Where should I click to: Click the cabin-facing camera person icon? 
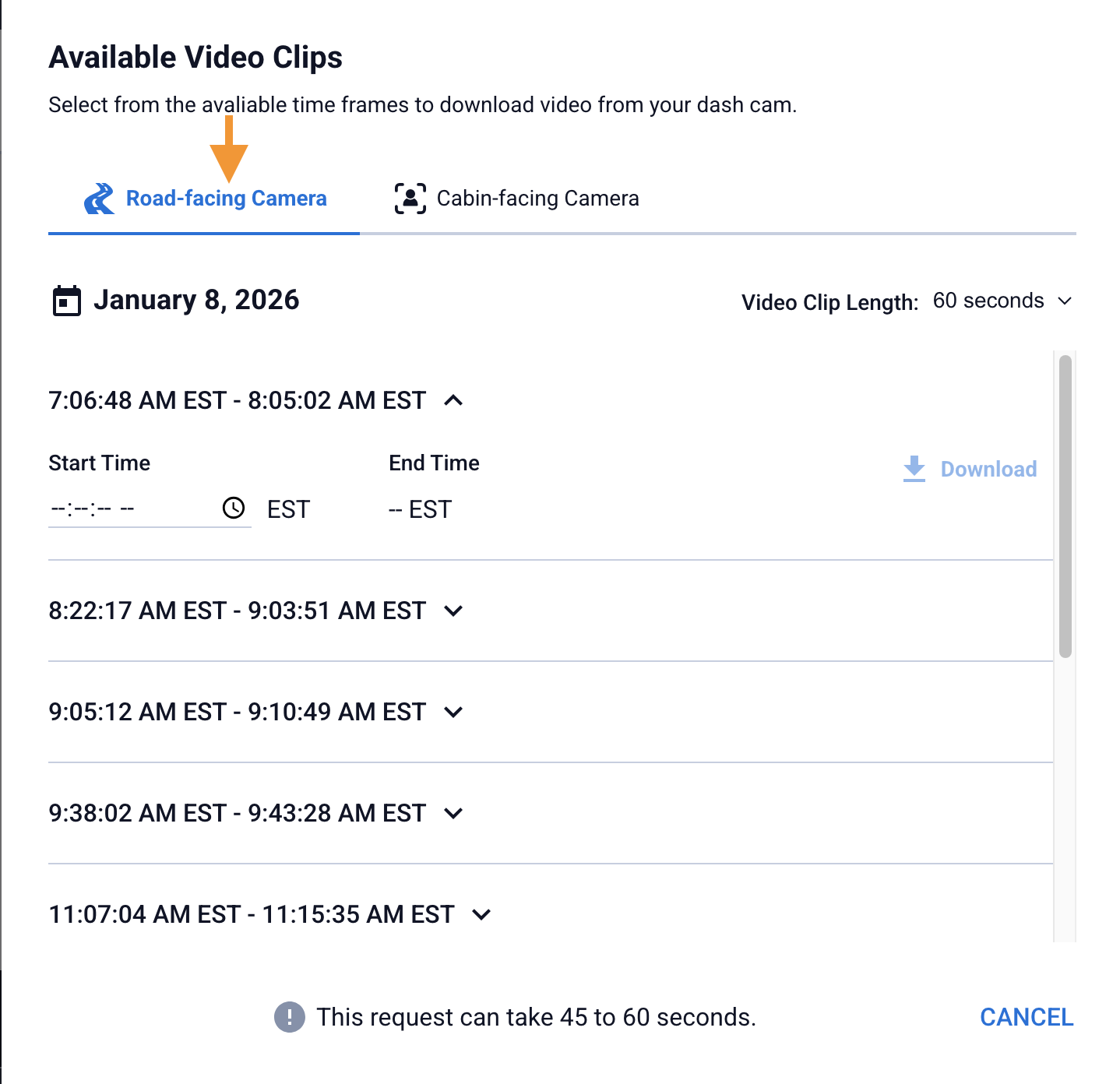(410, 199)
